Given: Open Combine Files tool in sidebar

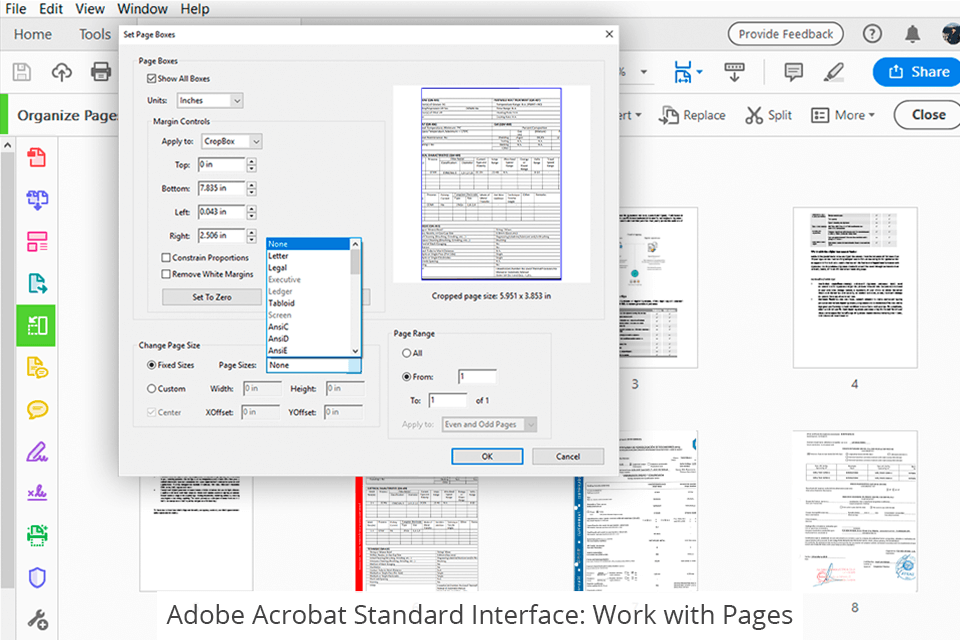Looking at the screenshot, I should click(37, 200).
